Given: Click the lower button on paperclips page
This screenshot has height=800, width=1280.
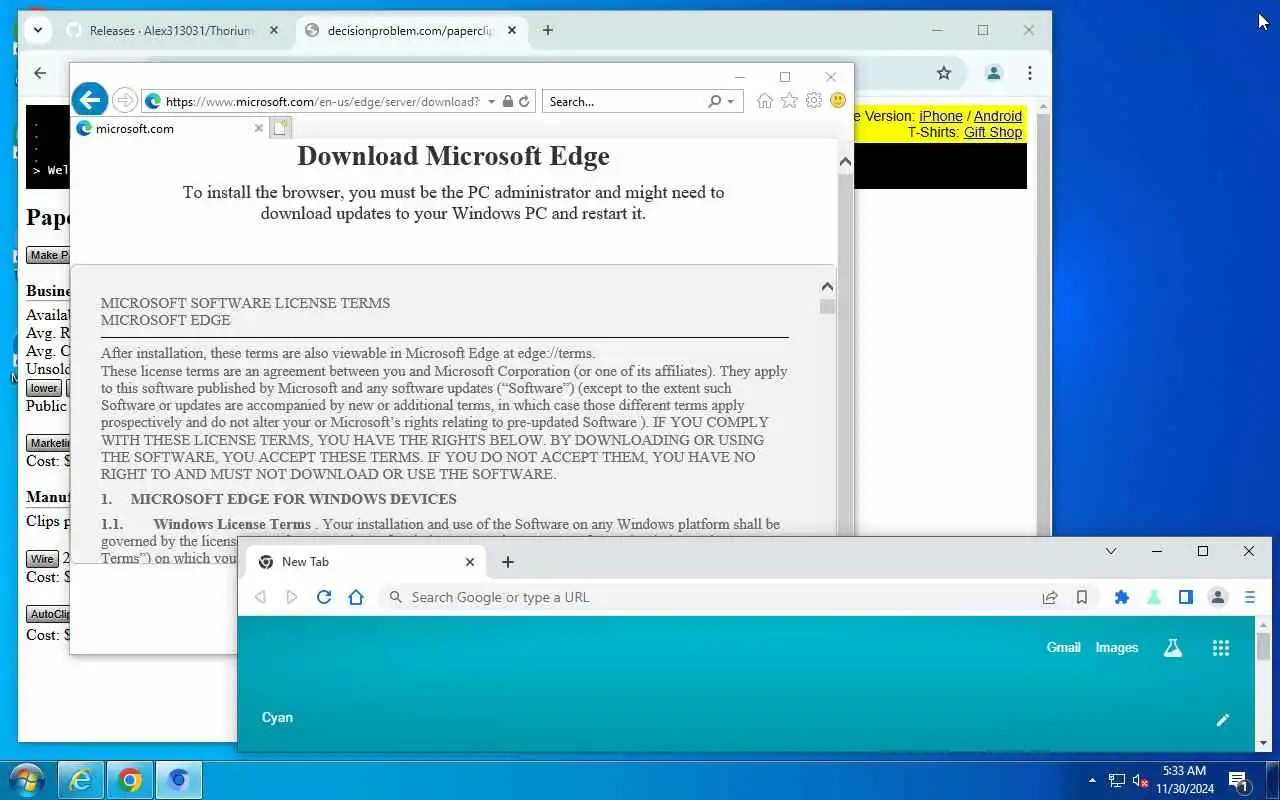Looking at the screenshot, I should [44, 388].
